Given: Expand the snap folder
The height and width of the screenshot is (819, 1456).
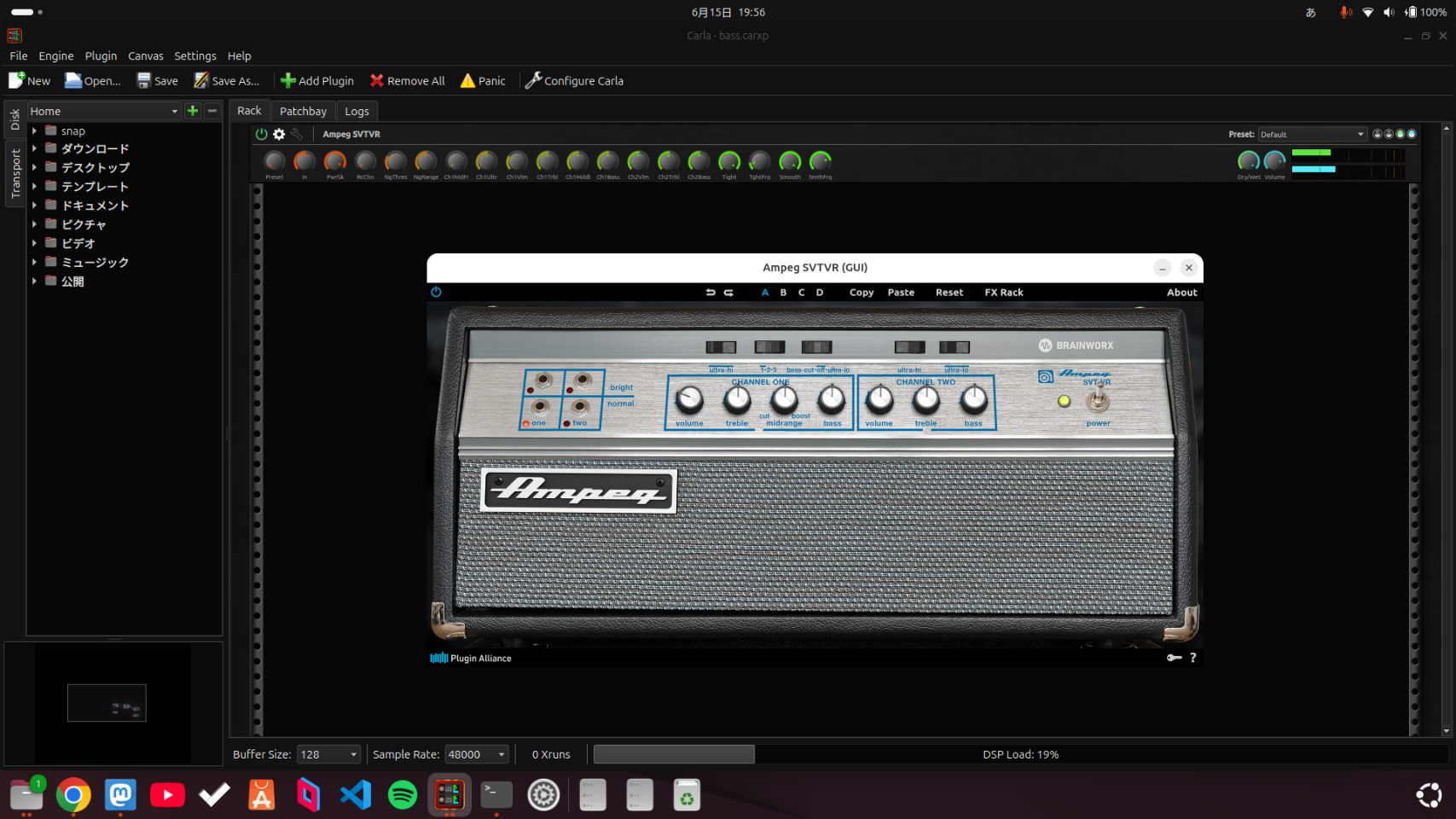Looking at the screenshot, I should pyautogui.click(x=35, y=131).
